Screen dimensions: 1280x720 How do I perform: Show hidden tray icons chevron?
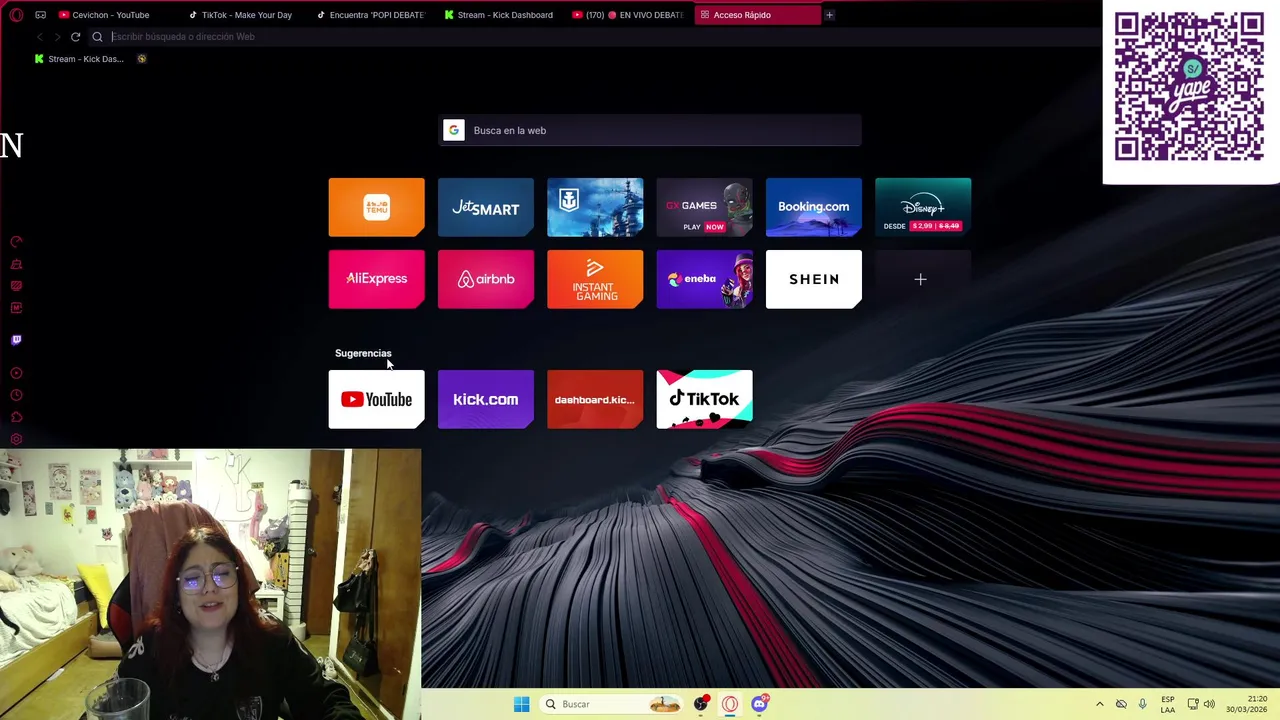click(x=1099, y=704)
